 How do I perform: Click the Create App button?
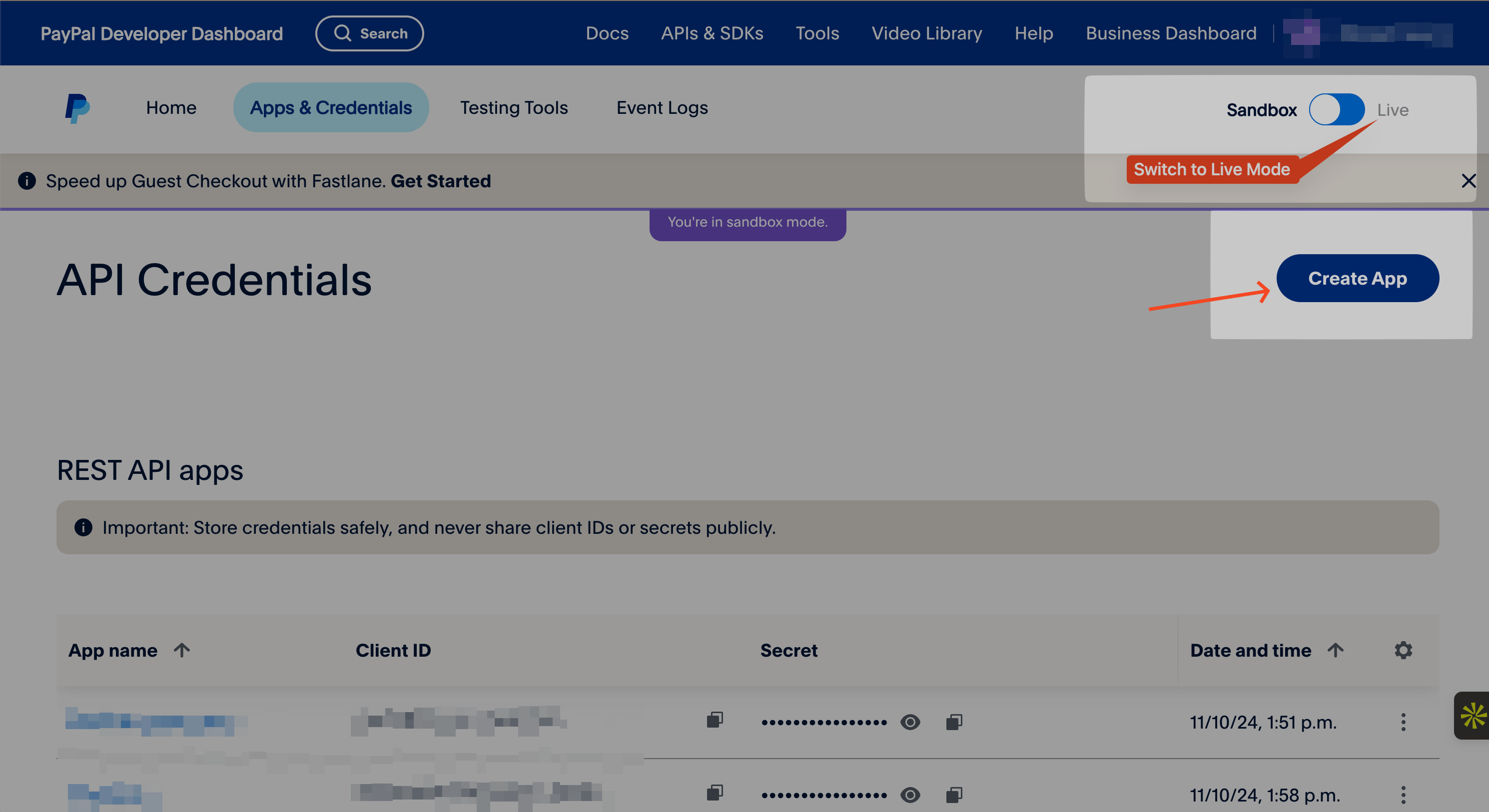pos(1357,278)
